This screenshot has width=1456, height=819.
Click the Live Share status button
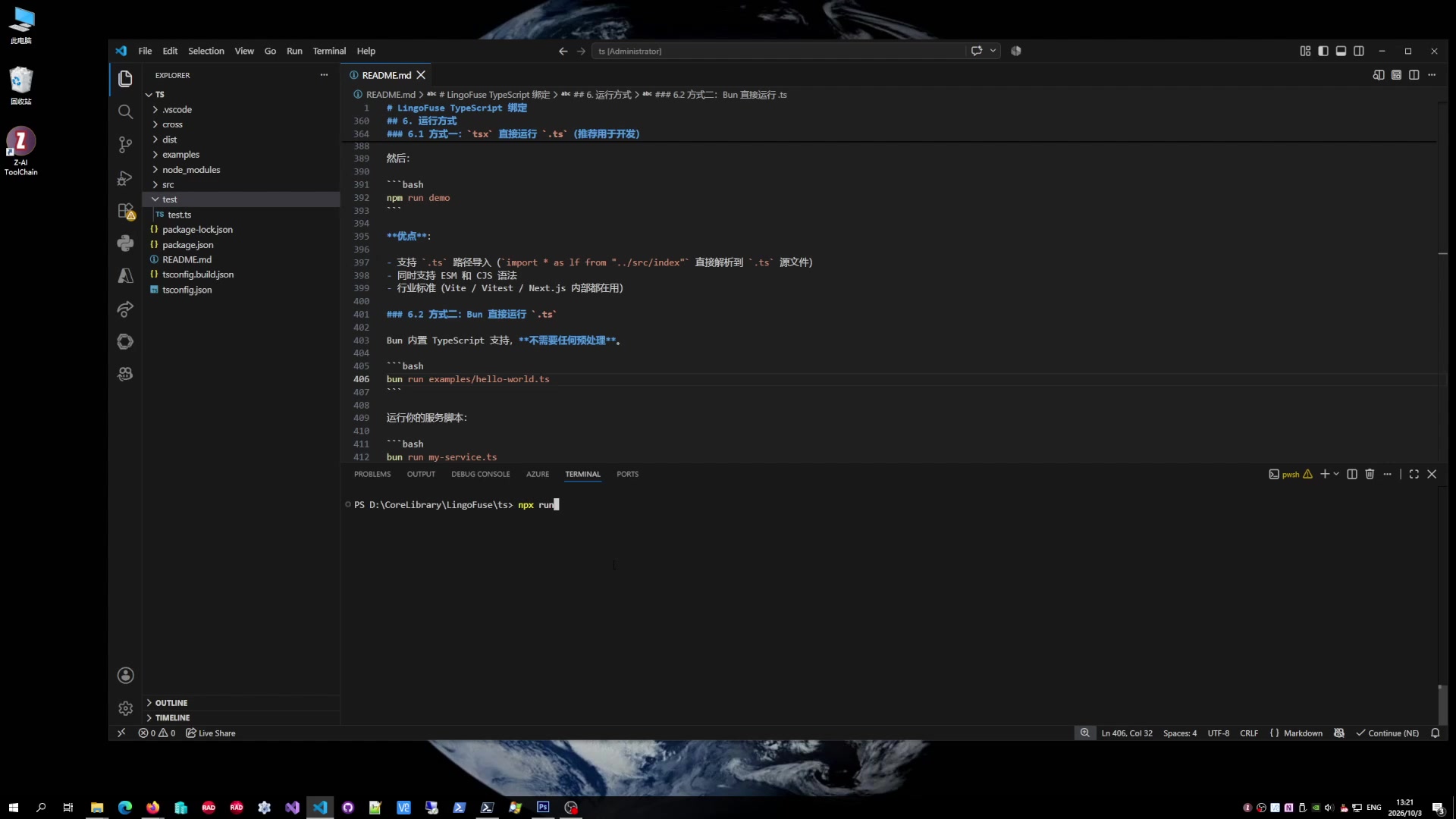click(211, 733)
